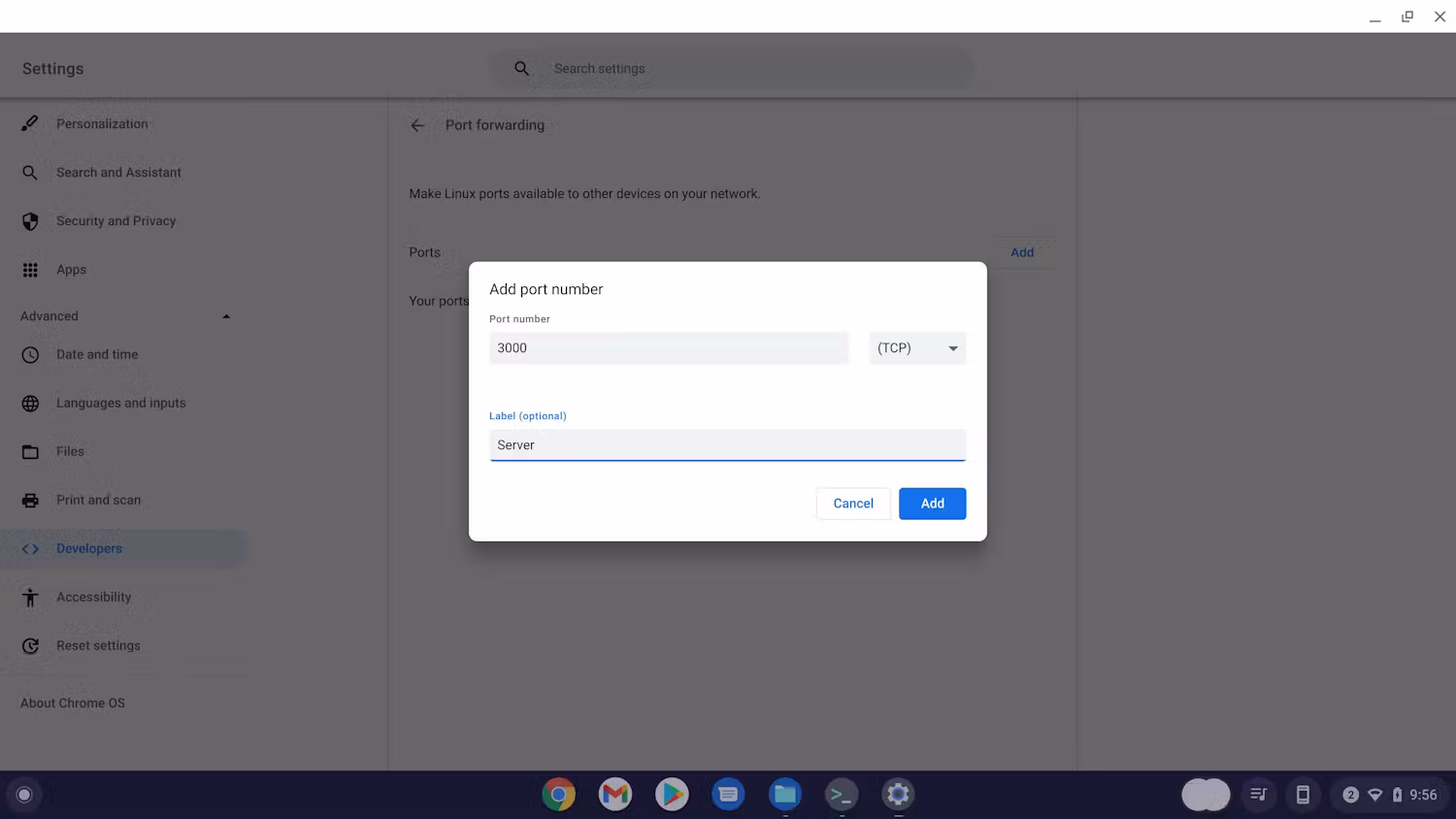Select the Security and Privacy shield icon
The height and width of the screenshot is (819, 1456).
(x=30, y=220)
